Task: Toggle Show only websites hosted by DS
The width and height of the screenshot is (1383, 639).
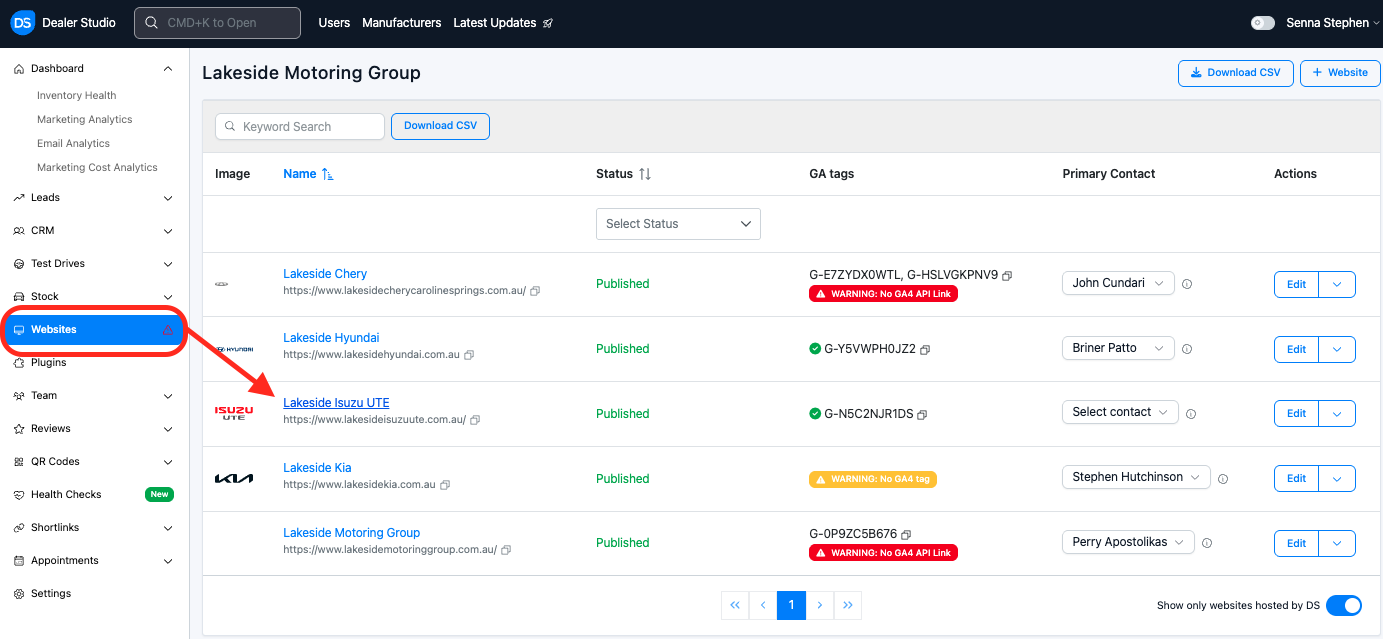Action: pyautogui.click(x=1343, y=605)
